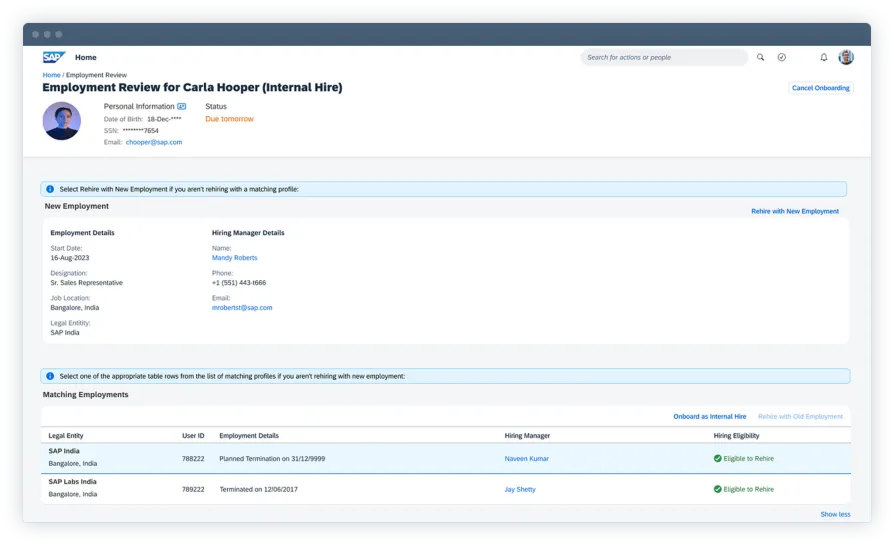Viewport: 894px width, 545px height.
Task: Open the user profile avatar menu
Action: (x=846, y=58)
